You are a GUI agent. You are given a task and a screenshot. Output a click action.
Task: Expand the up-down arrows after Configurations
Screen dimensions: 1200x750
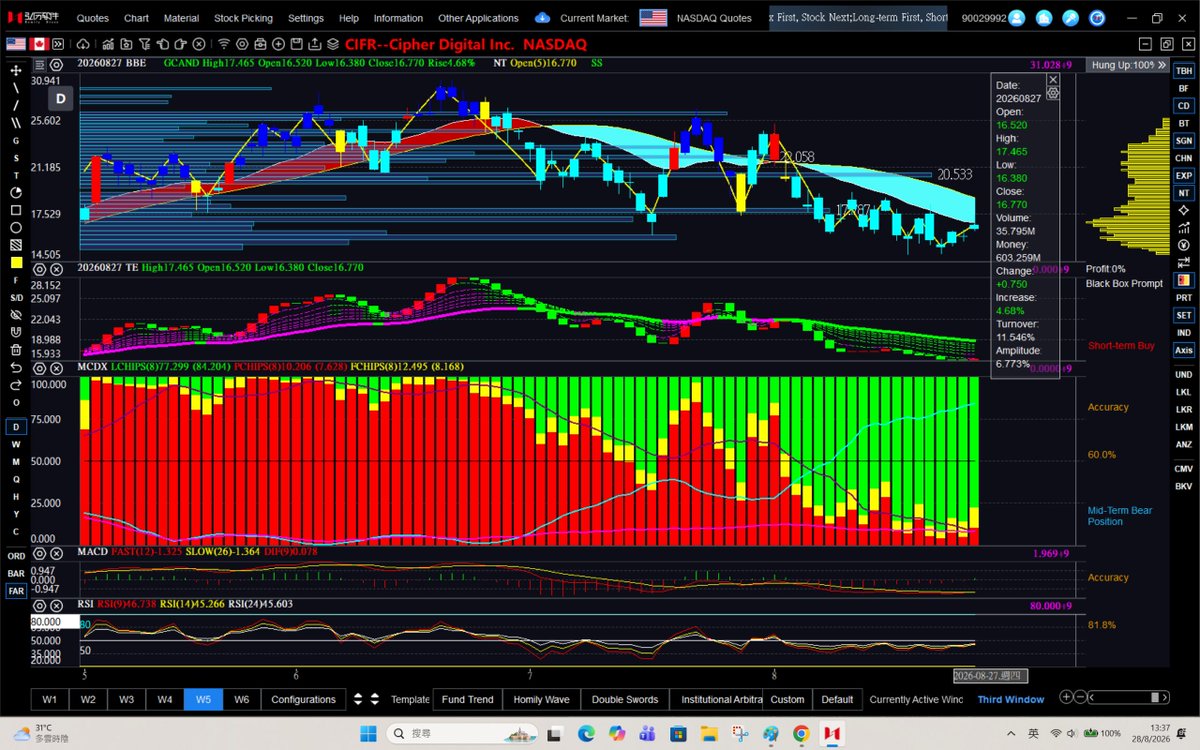359,699
